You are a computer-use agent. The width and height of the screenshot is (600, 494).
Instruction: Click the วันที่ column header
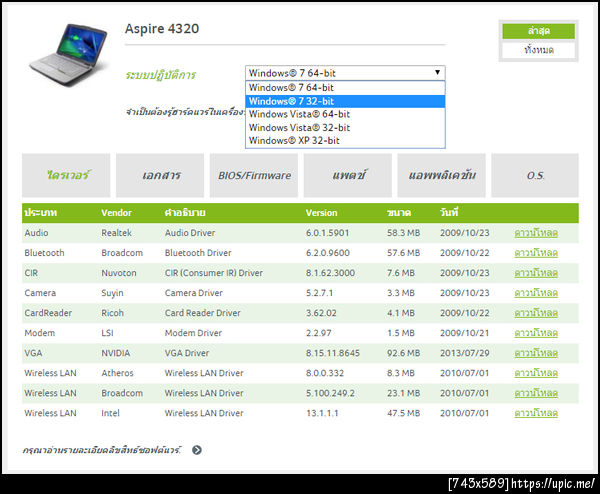pyautogui.click(x=449, y=212)
